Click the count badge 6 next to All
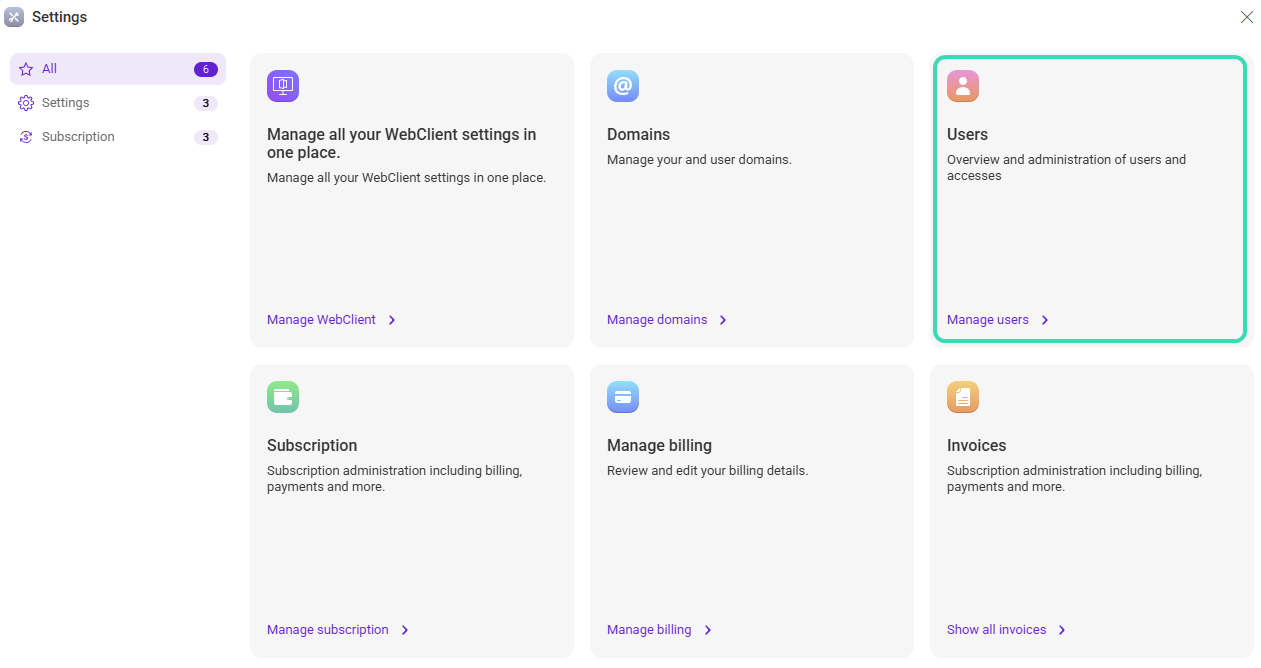1261x668 pixels. (205, 69)
